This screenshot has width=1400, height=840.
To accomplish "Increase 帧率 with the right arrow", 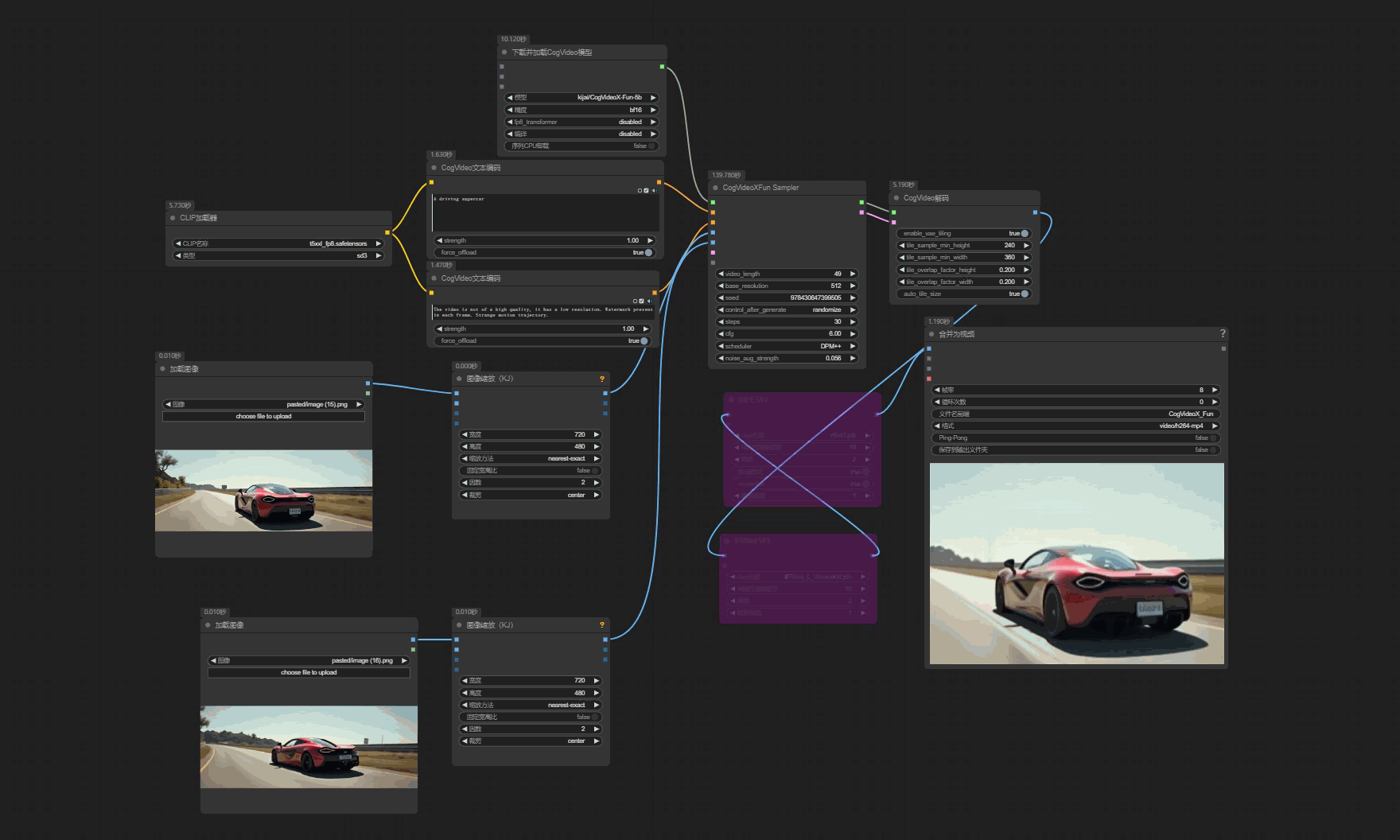I will 1215,390.
